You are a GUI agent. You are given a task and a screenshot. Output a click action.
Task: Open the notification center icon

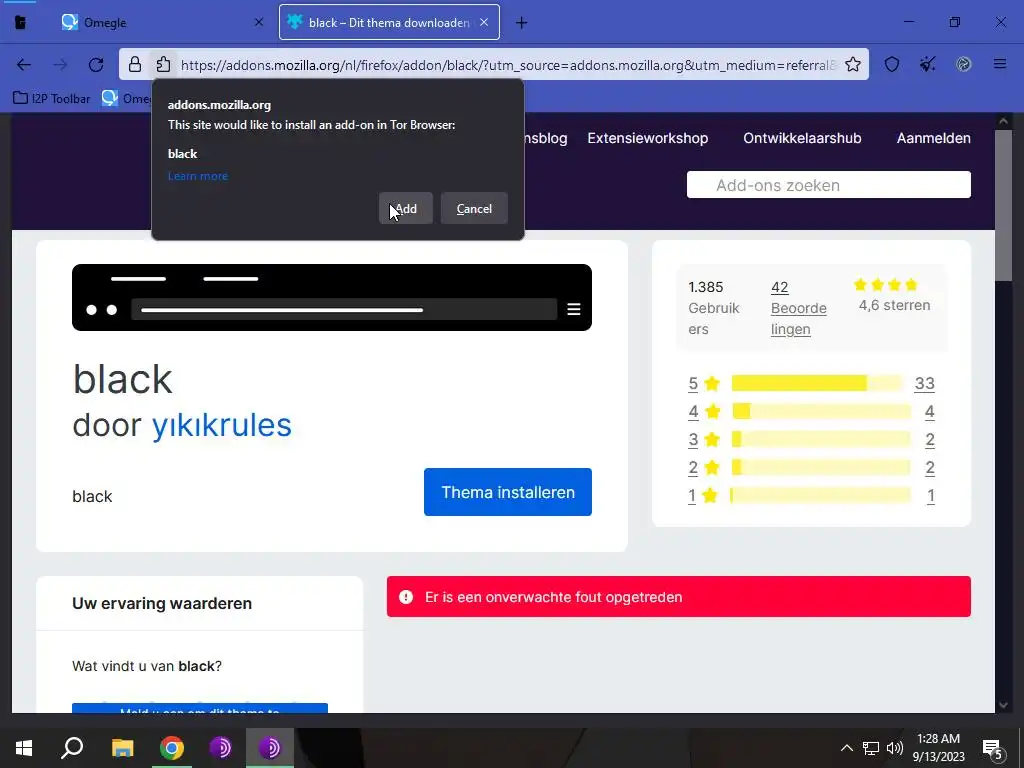(x=993, y=749)
